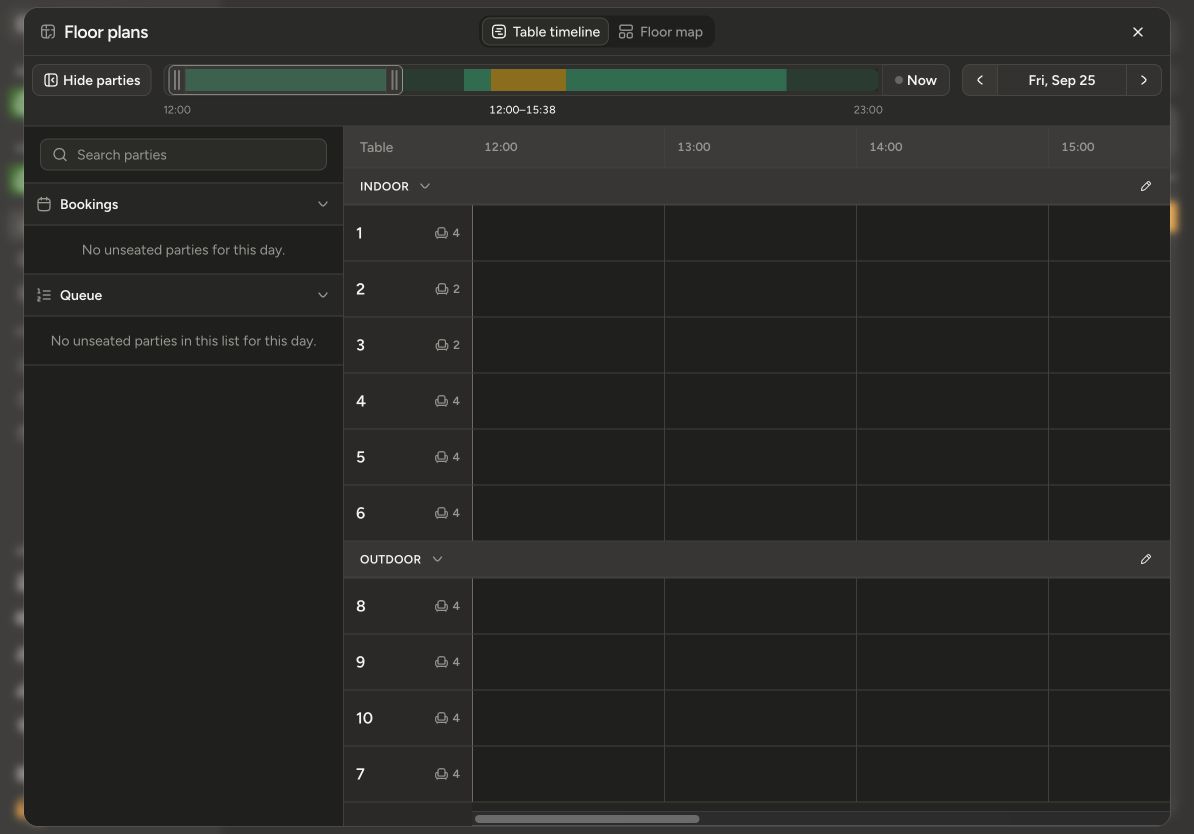Click the 15:00 column header
The image size is (1194, 834).
pyautogui.click(x=1077, y=147)
